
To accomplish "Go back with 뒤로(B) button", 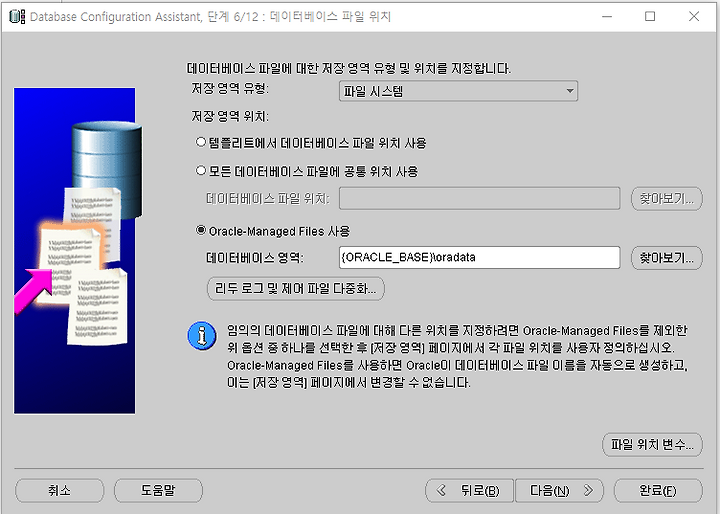I will [x=470, y=491].
